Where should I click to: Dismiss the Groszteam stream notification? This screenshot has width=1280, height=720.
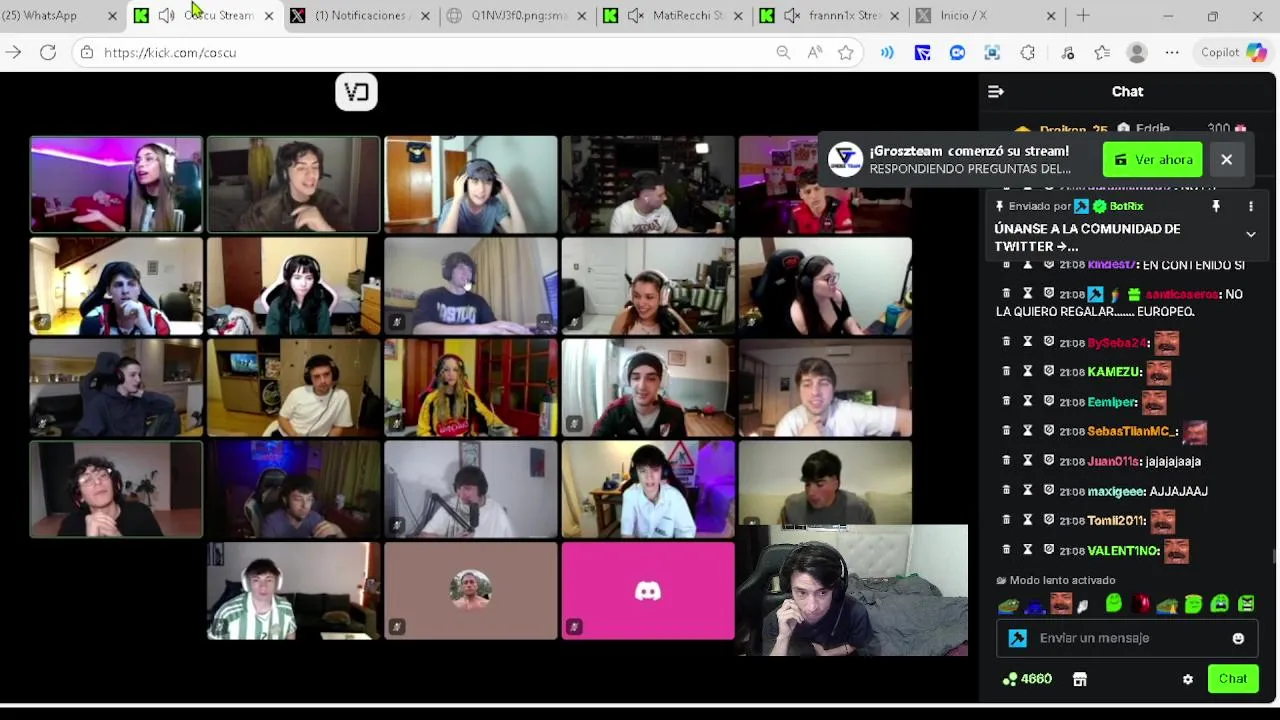click(1226, 160)
